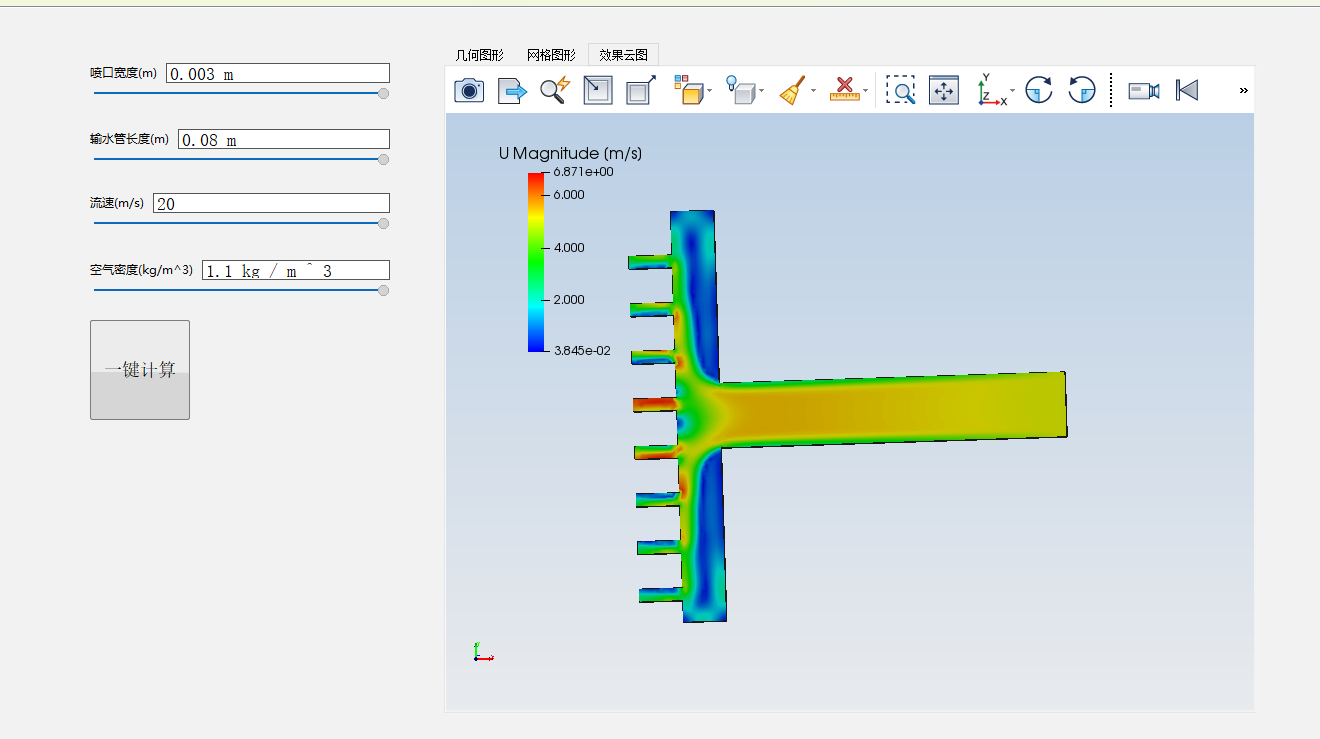Open the dropdown arrow beside yellow cube icon
Image resolution: width=1320 pixels, height=739 pixels.
click(710, 91)
